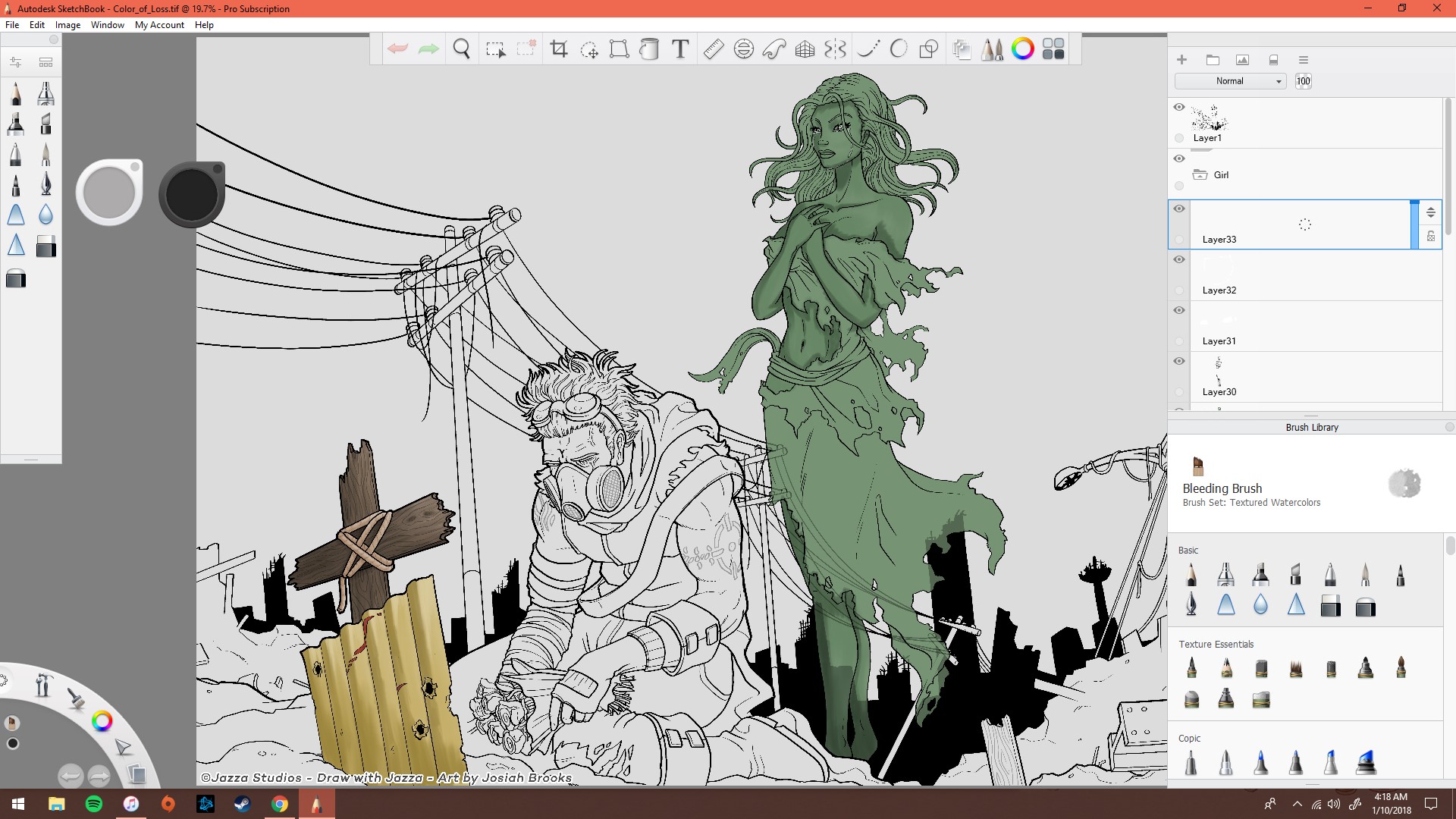
Task: Select the pencil brush in left palette
Action: 16,94
